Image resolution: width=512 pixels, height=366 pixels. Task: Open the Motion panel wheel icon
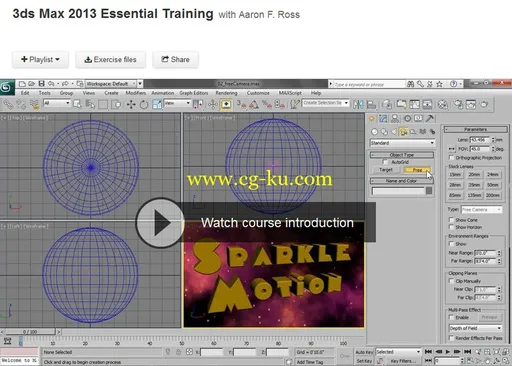point(407,119)
